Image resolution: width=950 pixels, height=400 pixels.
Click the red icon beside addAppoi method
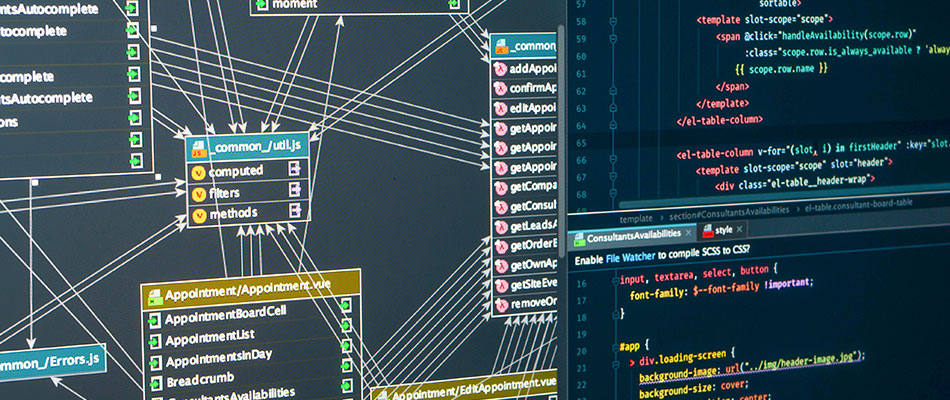coord(500,69)
